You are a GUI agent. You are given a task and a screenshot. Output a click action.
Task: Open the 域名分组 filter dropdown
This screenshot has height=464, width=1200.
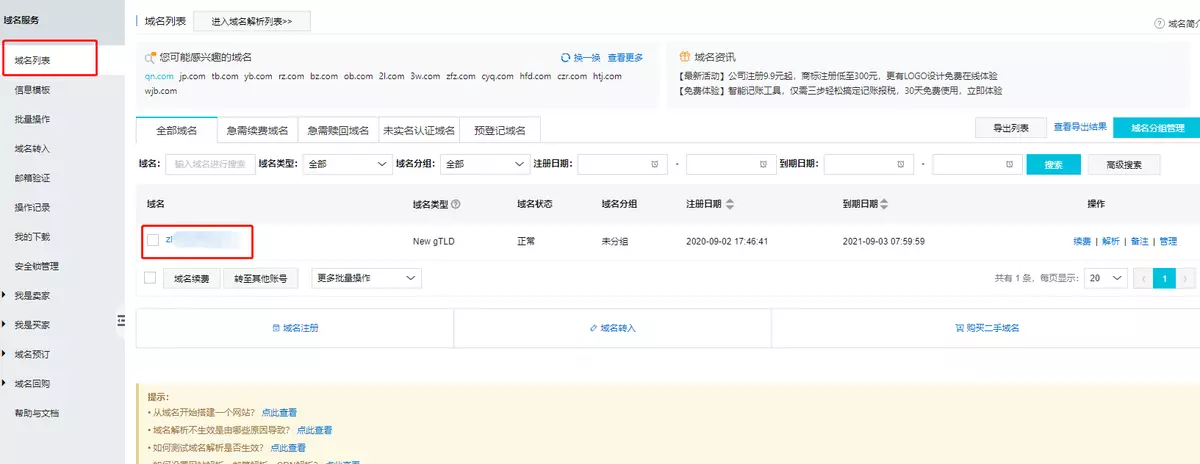click(x=483, y=164)
